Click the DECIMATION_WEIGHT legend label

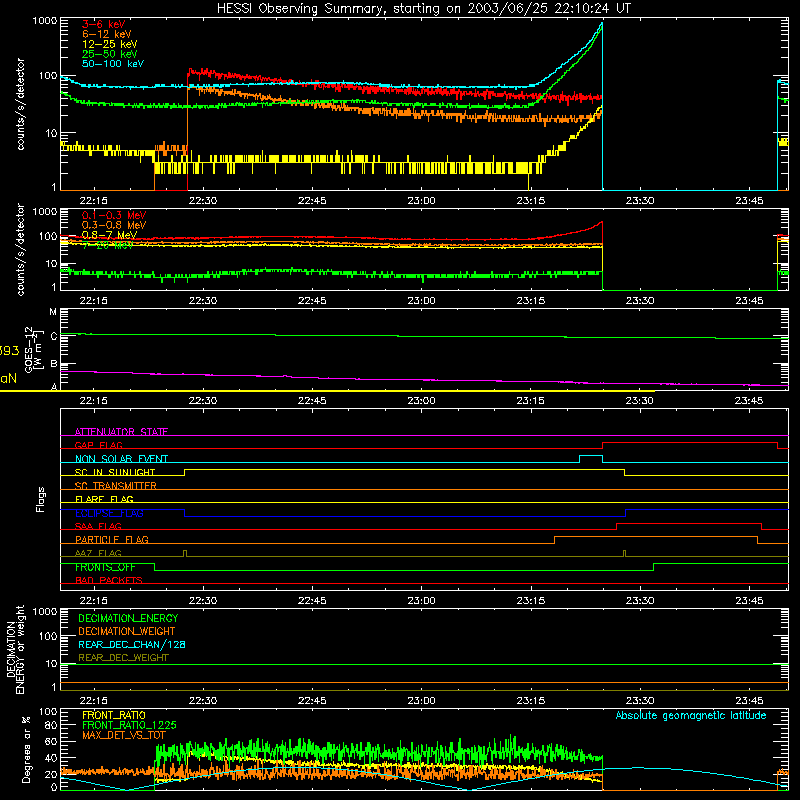tap(127, 631)
